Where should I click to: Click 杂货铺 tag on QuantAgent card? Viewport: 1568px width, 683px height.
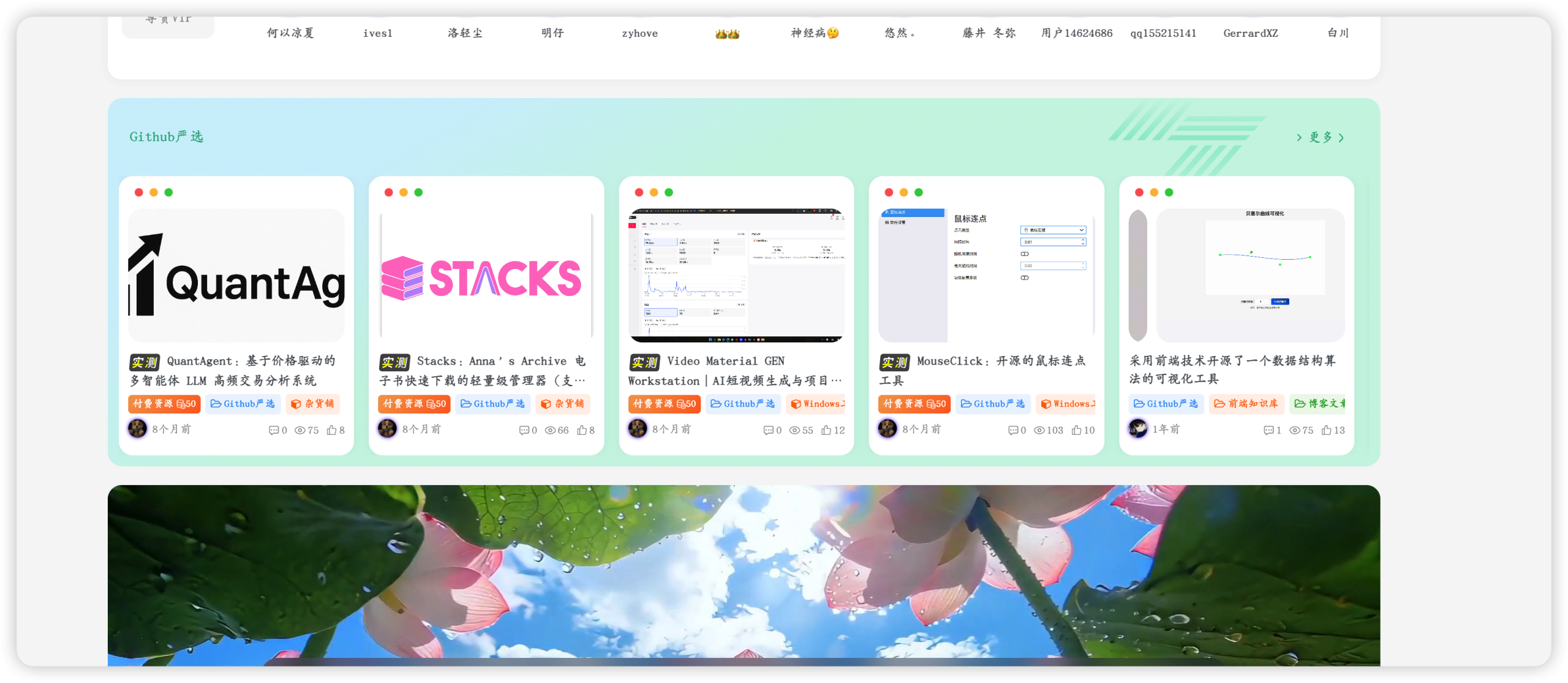pos(312,404)
